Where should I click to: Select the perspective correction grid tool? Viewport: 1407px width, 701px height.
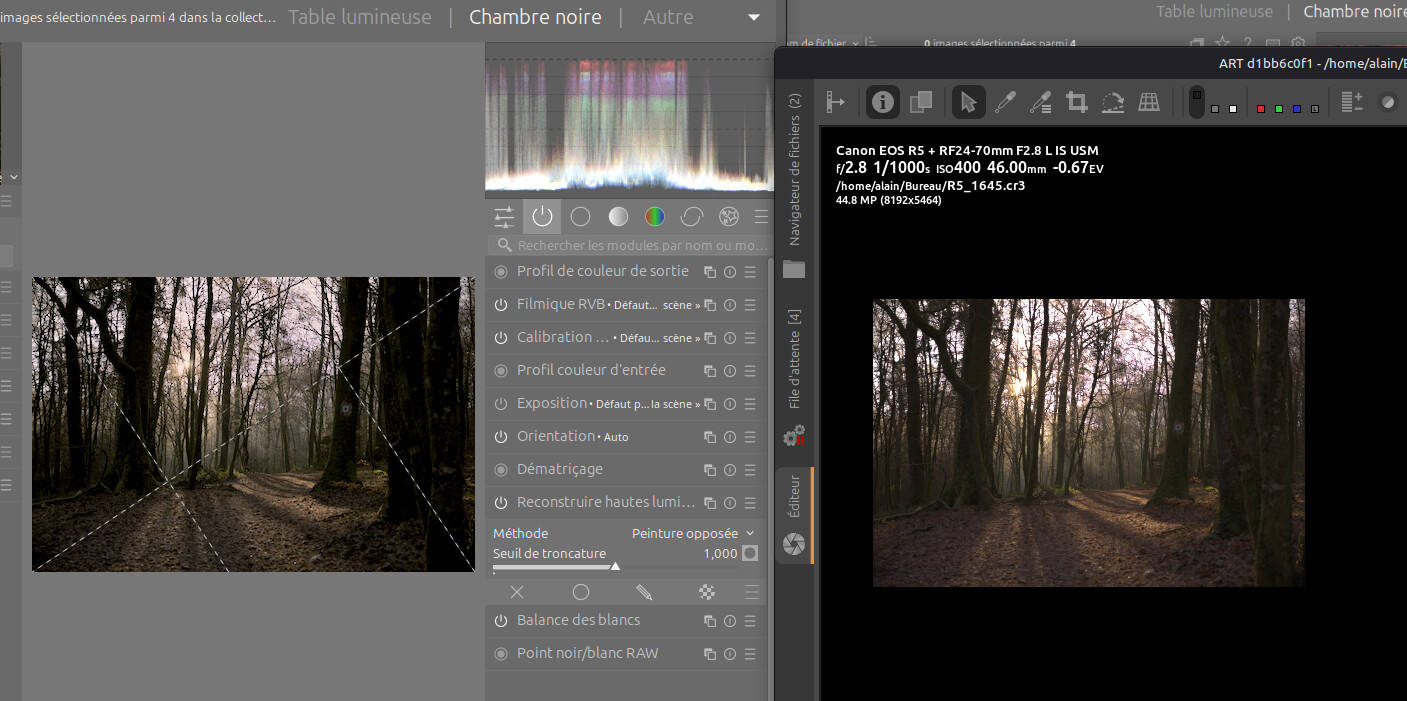tap(1149, 102)
